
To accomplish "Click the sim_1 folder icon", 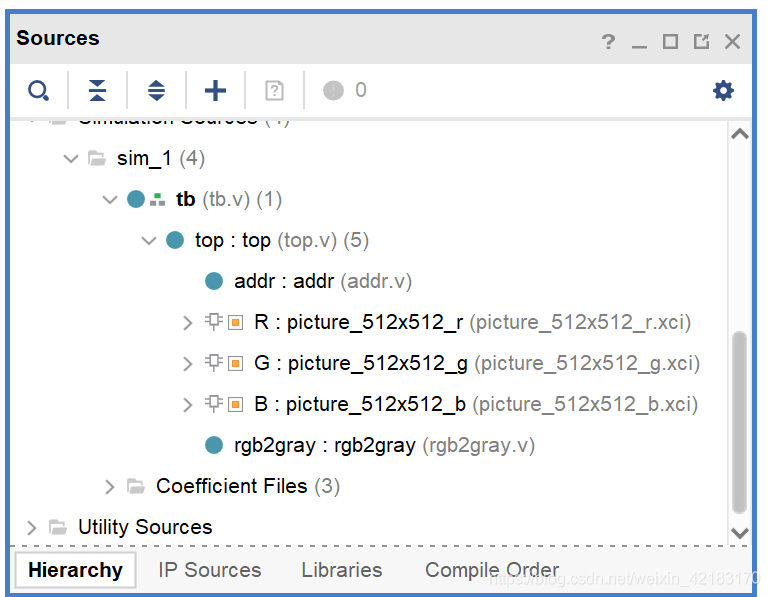I will pos(97,159).
